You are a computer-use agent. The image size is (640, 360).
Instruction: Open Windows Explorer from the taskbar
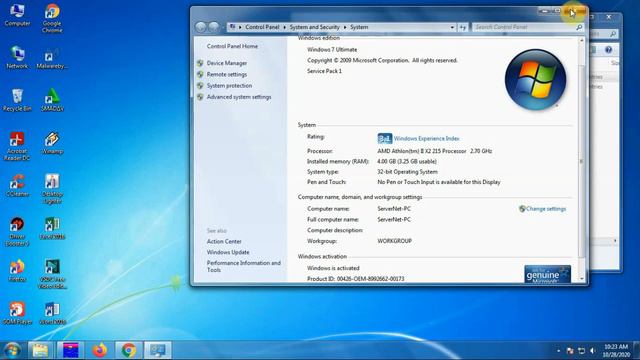[x=40, y=350]
